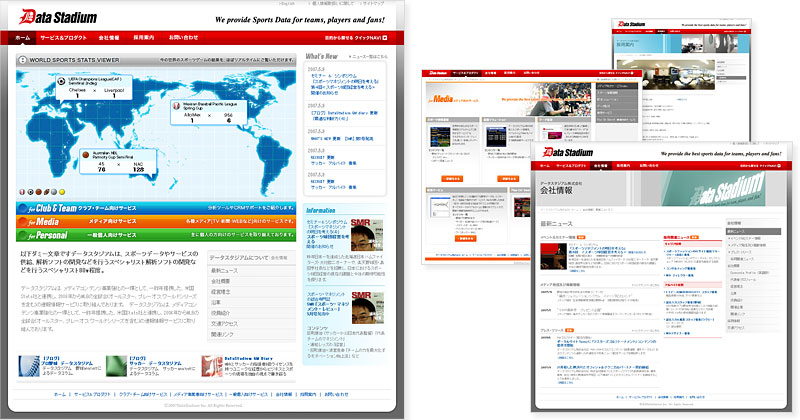Open the クイックNAVI dropdown on the main page
This screenshot has width=800, height=420.
tap(356, 38)
